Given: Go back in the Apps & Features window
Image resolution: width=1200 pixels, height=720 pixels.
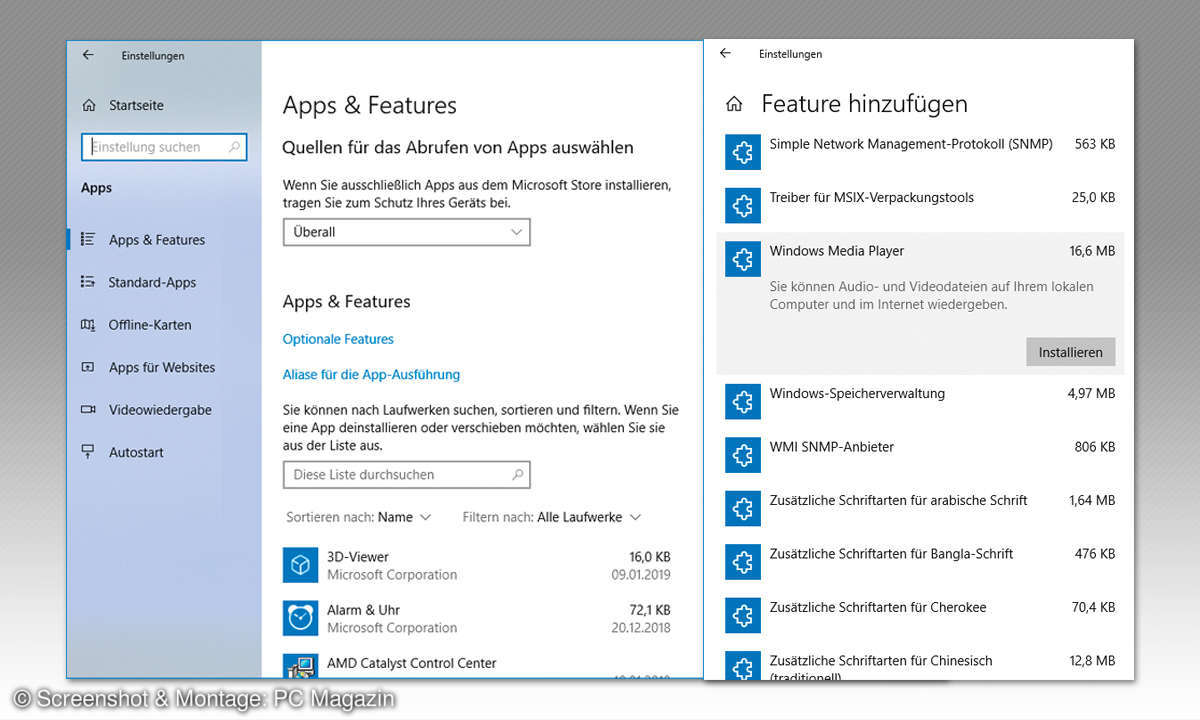Looking at the screenshot, I should [x=88, y=55].
